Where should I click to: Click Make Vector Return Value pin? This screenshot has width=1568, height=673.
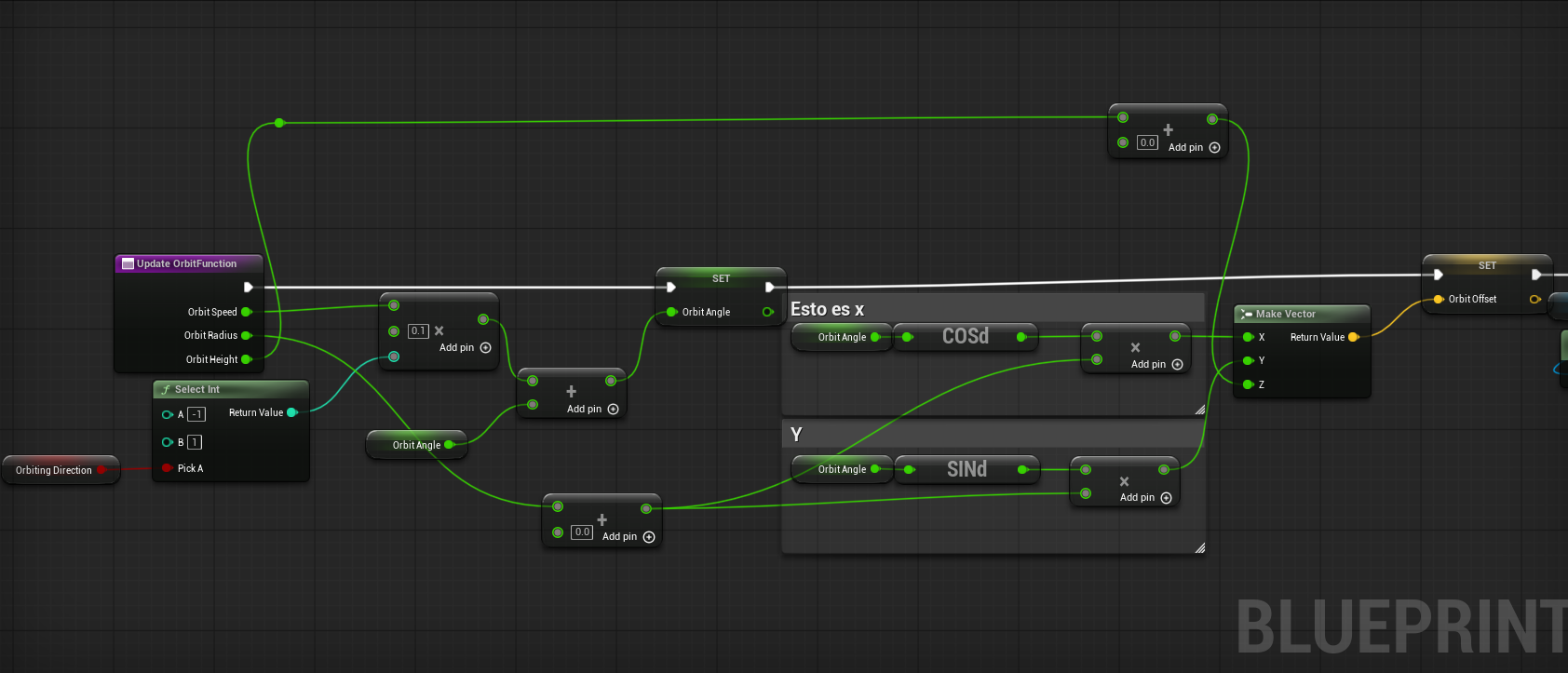click(x=1354, y=337)
